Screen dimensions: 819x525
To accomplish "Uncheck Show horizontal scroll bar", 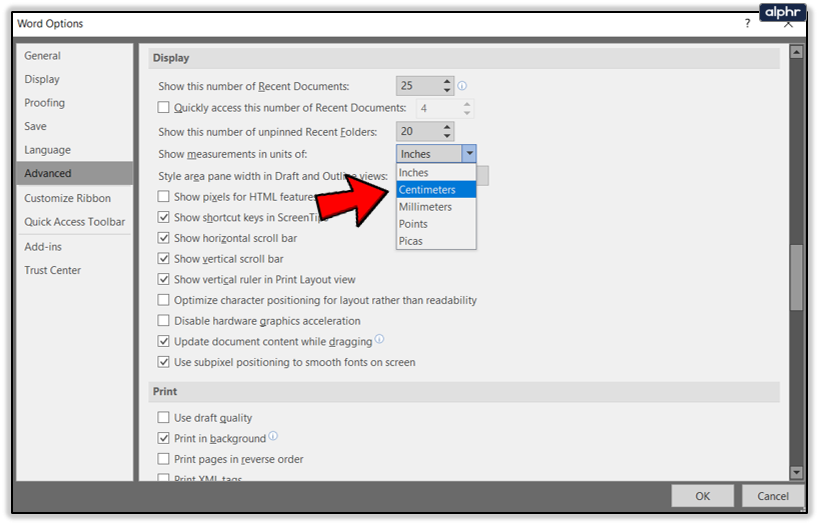I will (x=163, y=238).
